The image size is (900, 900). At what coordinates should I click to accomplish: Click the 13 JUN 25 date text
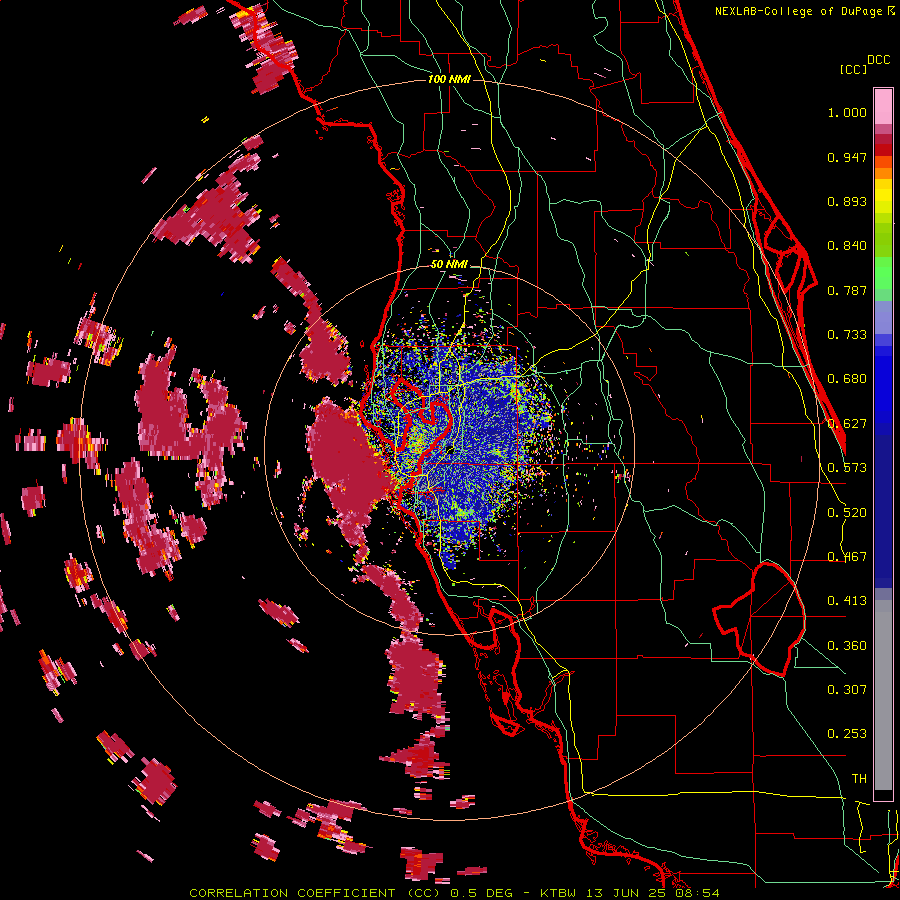coord(626,893)
